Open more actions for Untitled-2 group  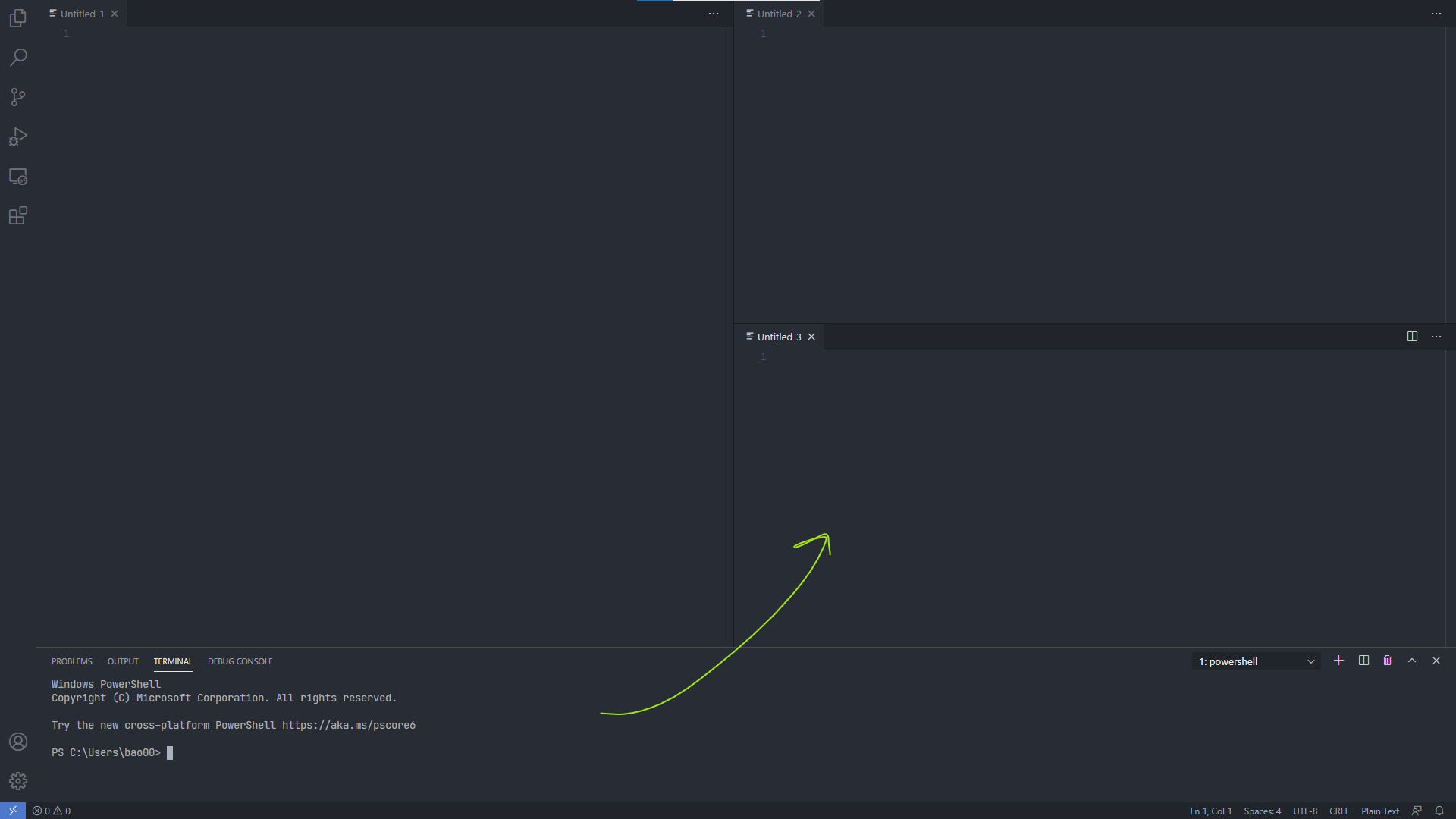click(1436, 14)
